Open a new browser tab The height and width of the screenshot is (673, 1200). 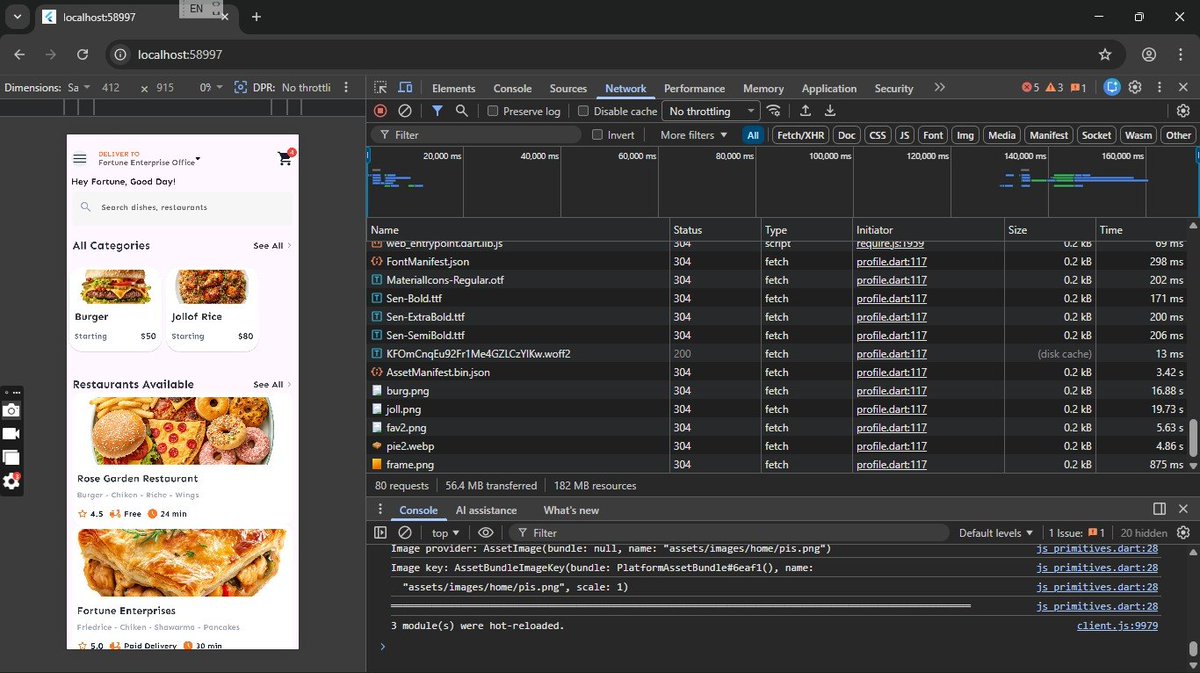click(256, 17)
